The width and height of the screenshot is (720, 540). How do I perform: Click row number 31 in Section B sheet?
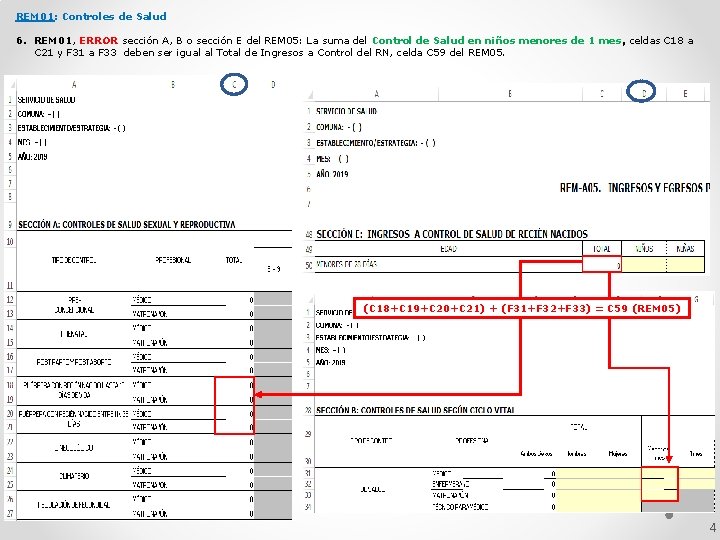click(308, 473)
